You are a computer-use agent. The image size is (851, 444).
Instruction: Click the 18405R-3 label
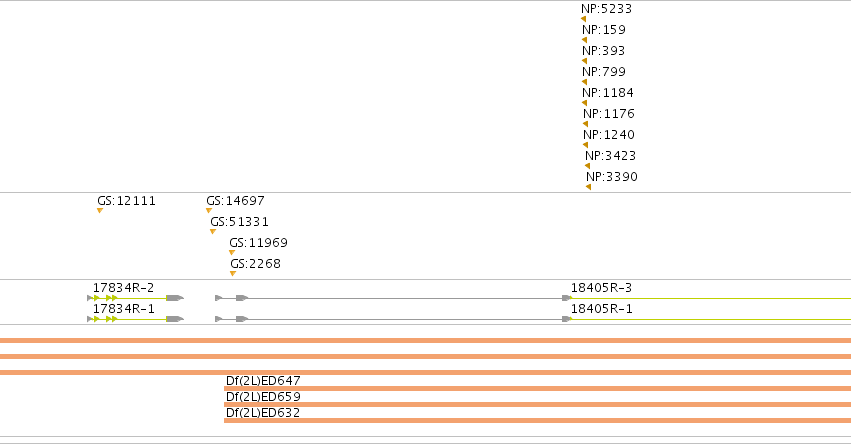point(601,288)
